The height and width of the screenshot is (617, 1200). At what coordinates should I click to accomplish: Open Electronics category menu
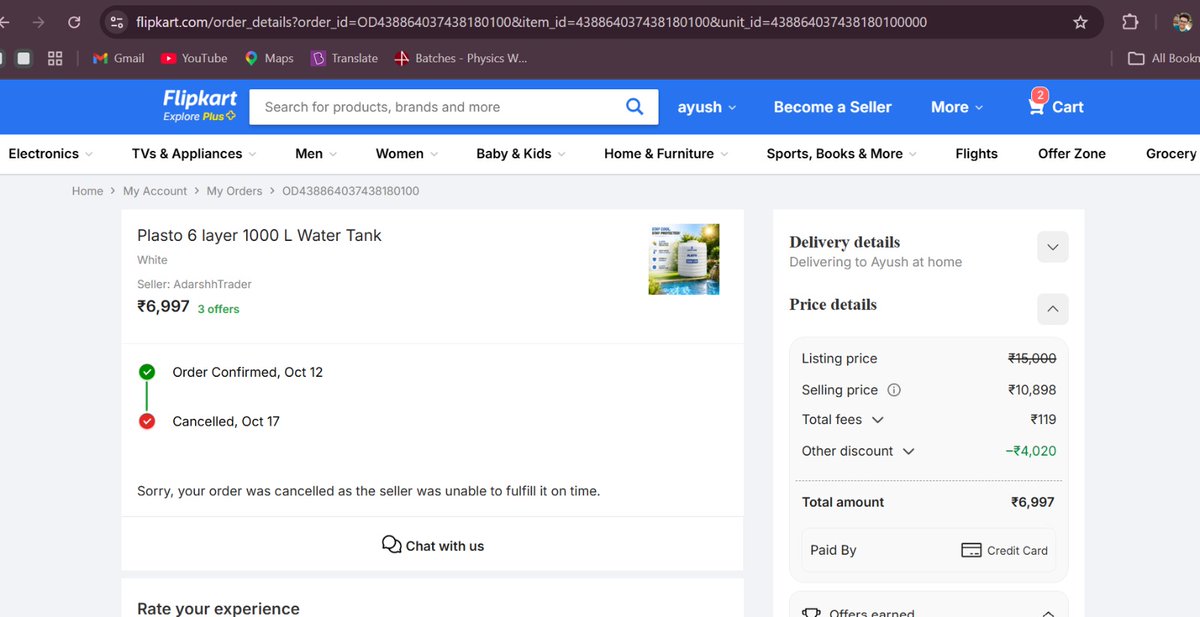[50, 154]
